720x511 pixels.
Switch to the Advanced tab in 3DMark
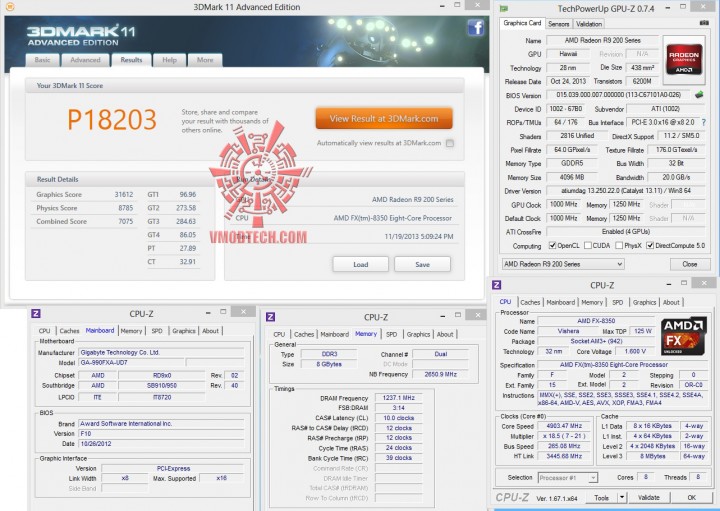point(85,60)
